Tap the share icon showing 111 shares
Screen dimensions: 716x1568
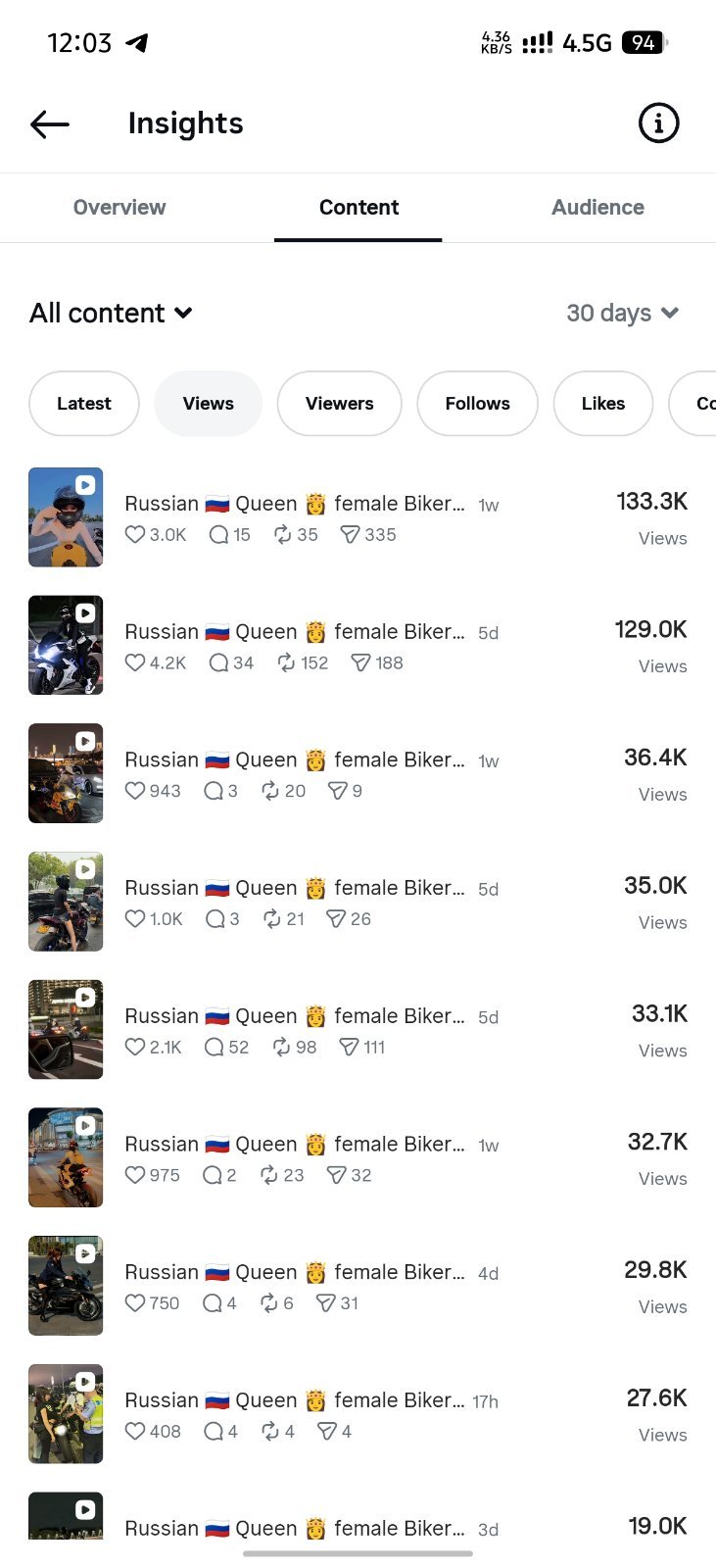click(349, 1048)
